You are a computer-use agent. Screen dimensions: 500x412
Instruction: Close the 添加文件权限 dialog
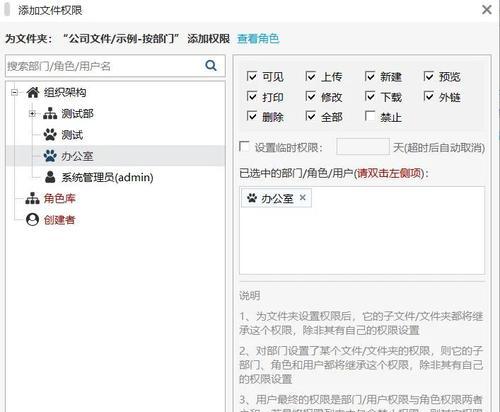[487, 10]
